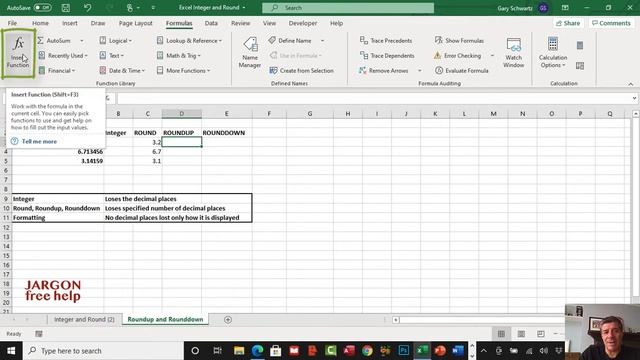
Task: Open the Watch Window
Action: click(x=513, y=53)
